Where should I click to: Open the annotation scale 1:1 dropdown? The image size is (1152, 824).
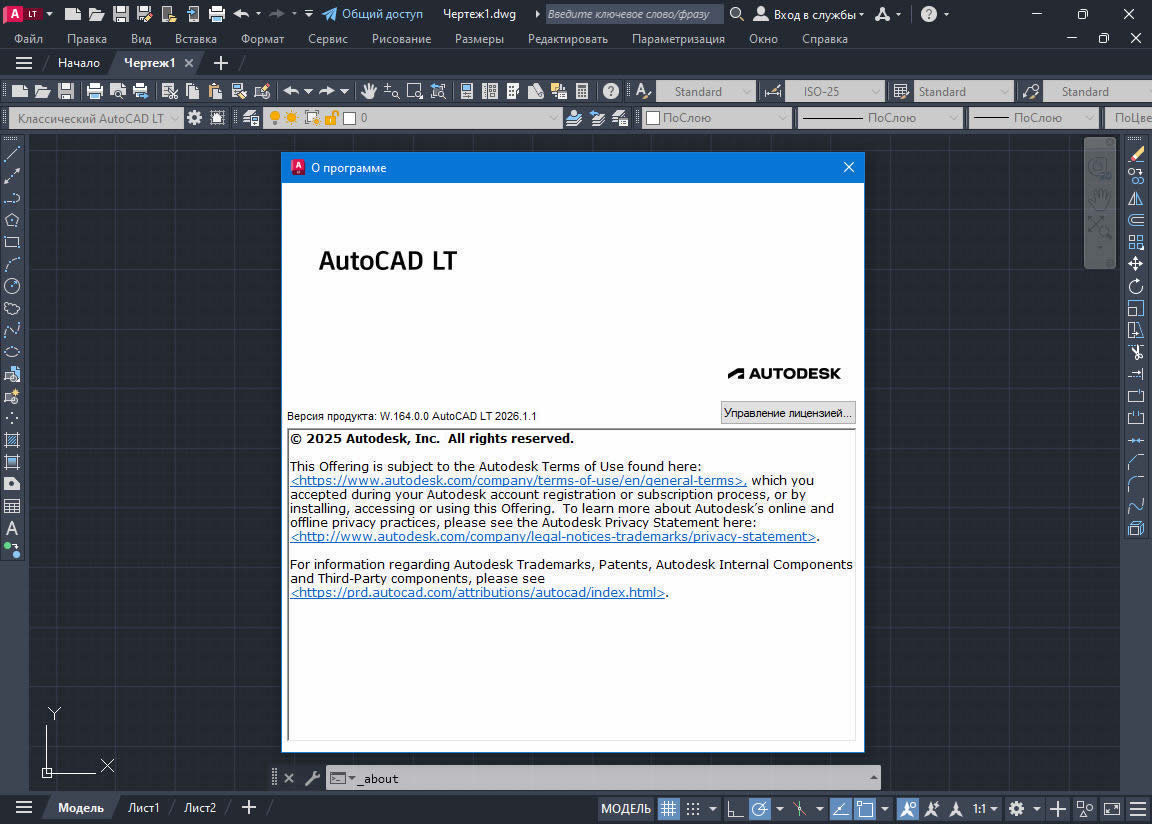(986, 808)
